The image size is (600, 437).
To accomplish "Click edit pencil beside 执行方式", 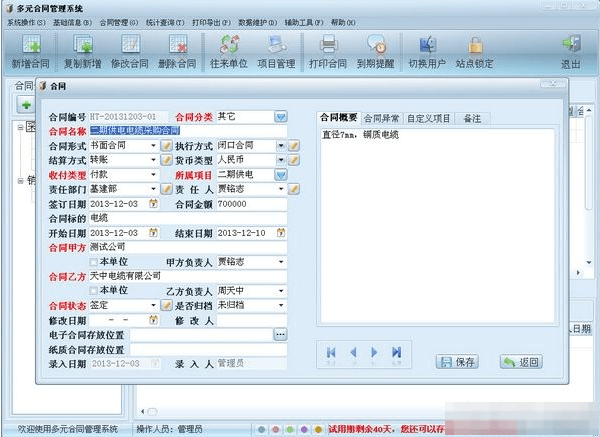I will (293, 146).
